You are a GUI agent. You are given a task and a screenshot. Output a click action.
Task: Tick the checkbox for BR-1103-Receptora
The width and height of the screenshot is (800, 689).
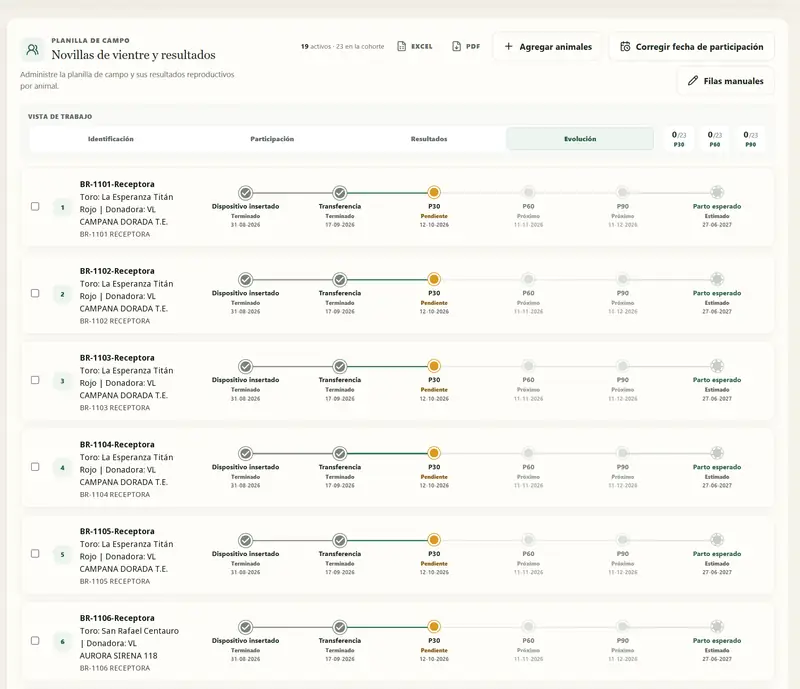(35, 380)
